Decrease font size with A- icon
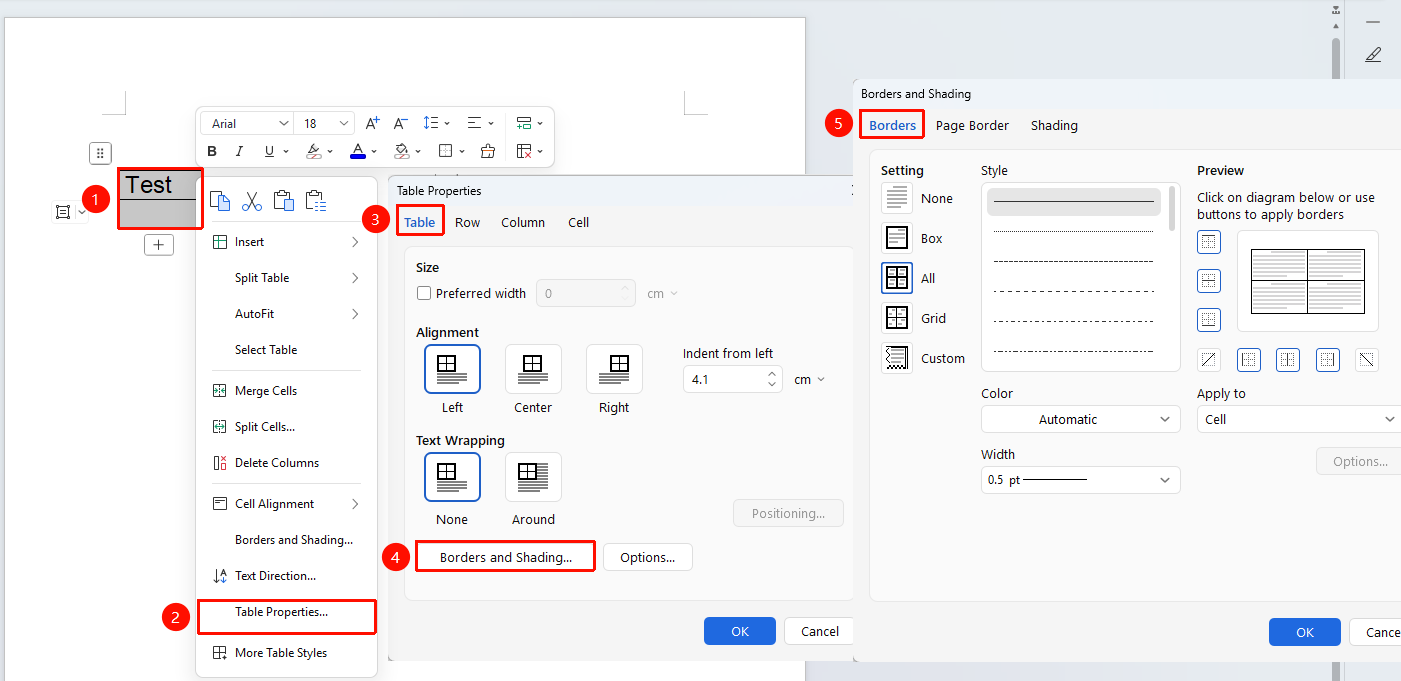1401x681 pixels. pyautogui.click(x=400, y=123)
